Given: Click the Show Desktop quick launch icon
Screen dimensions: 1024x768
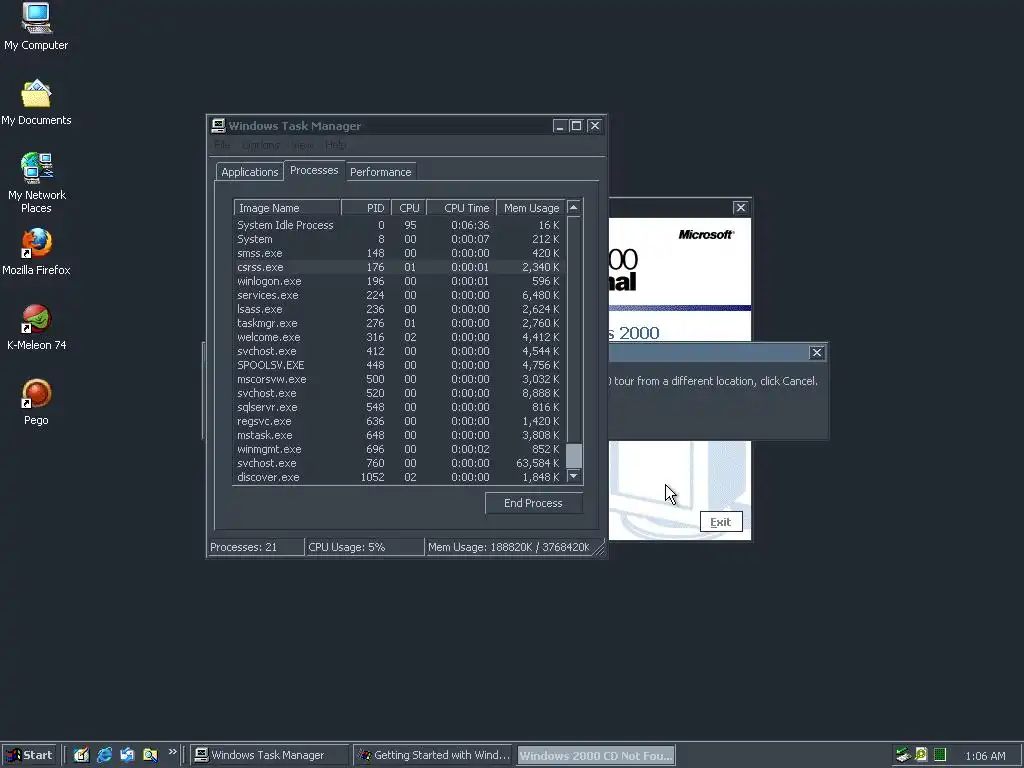Looking at the screenshot, I should [x=81, y=755].
